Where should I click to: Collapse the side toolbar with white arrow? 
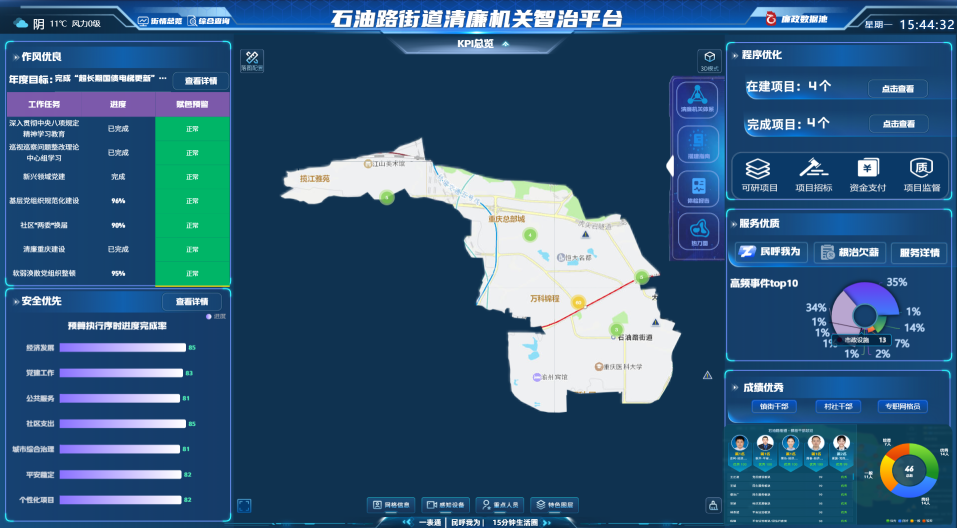pos(670,164)
